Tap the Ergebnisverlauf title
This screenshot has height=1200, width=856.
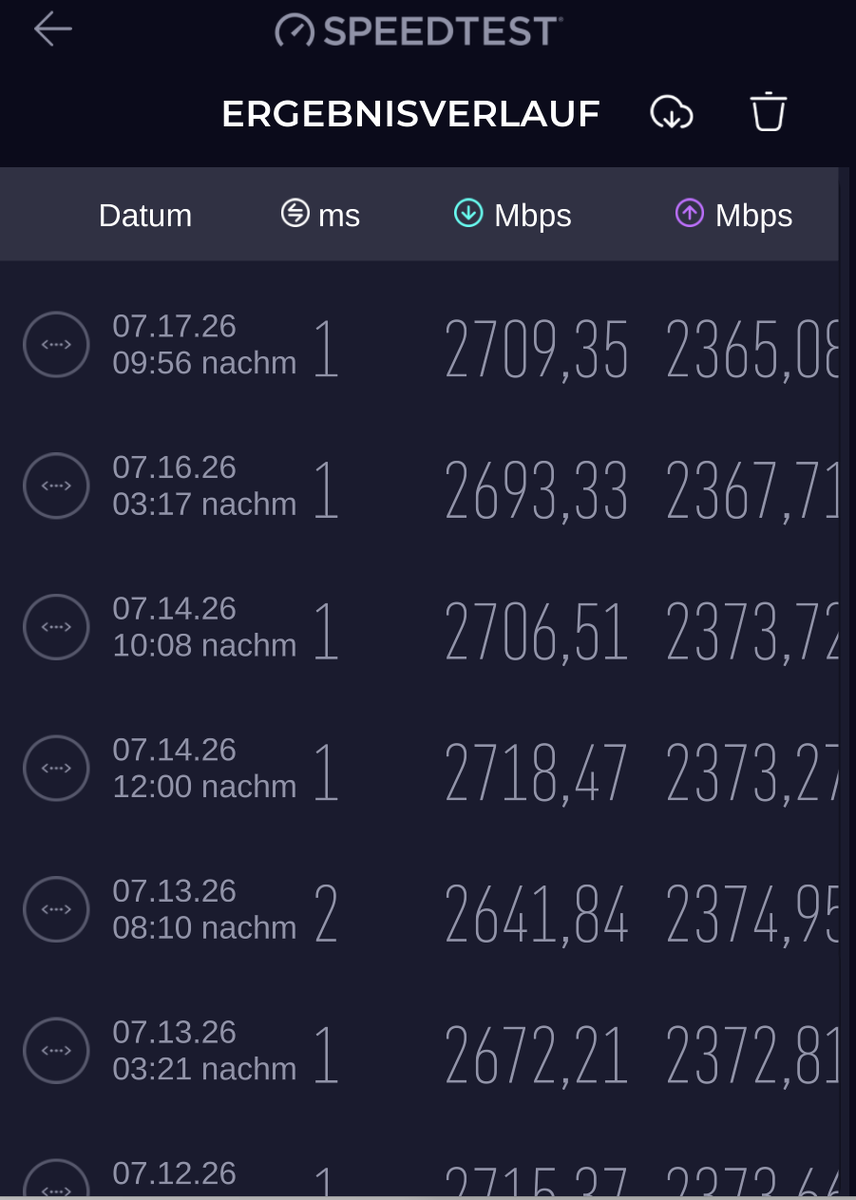pos(410,114)
